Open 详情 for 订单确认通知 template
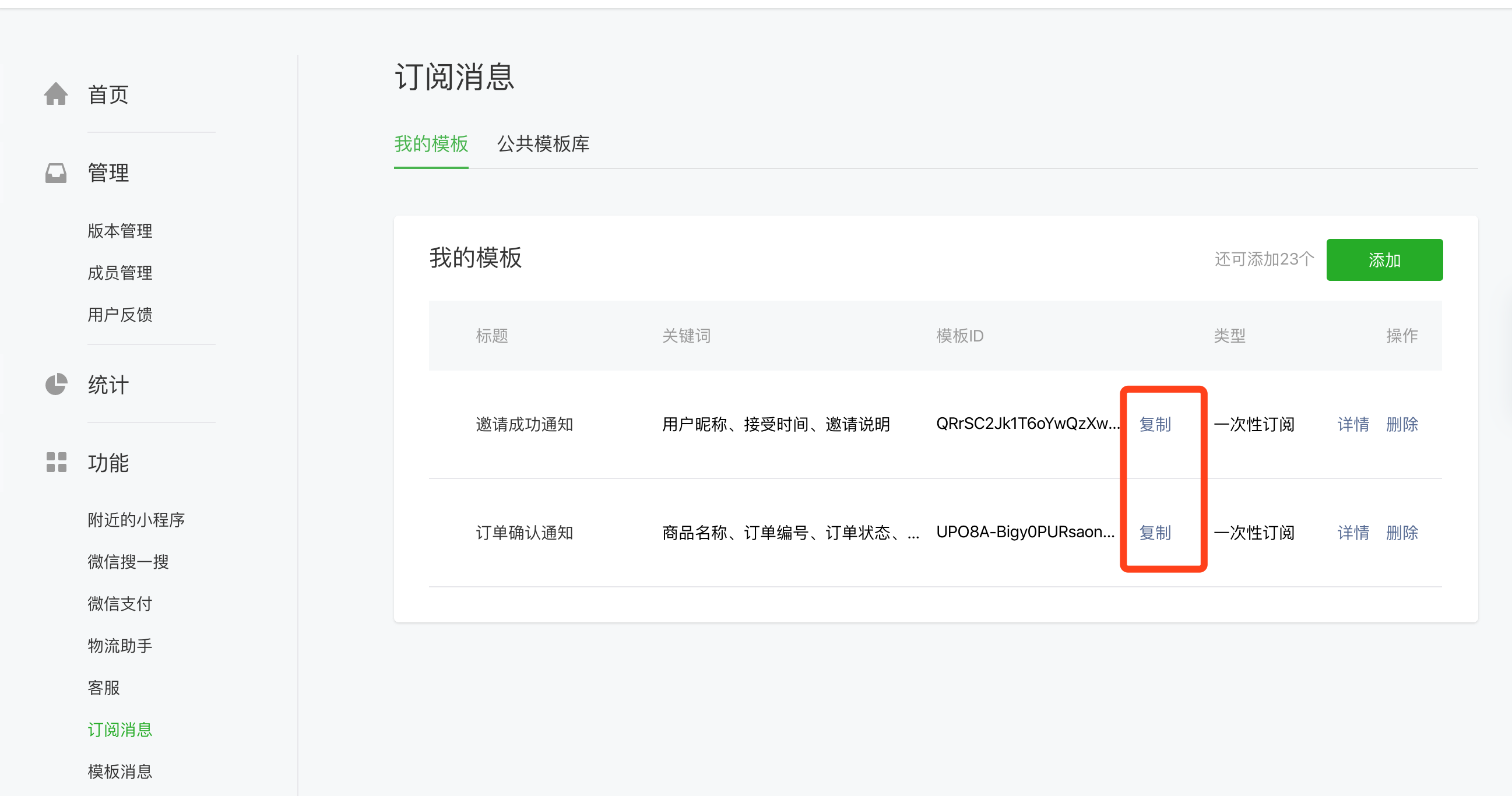1512x796 pixels. [x=1353, y=533]
